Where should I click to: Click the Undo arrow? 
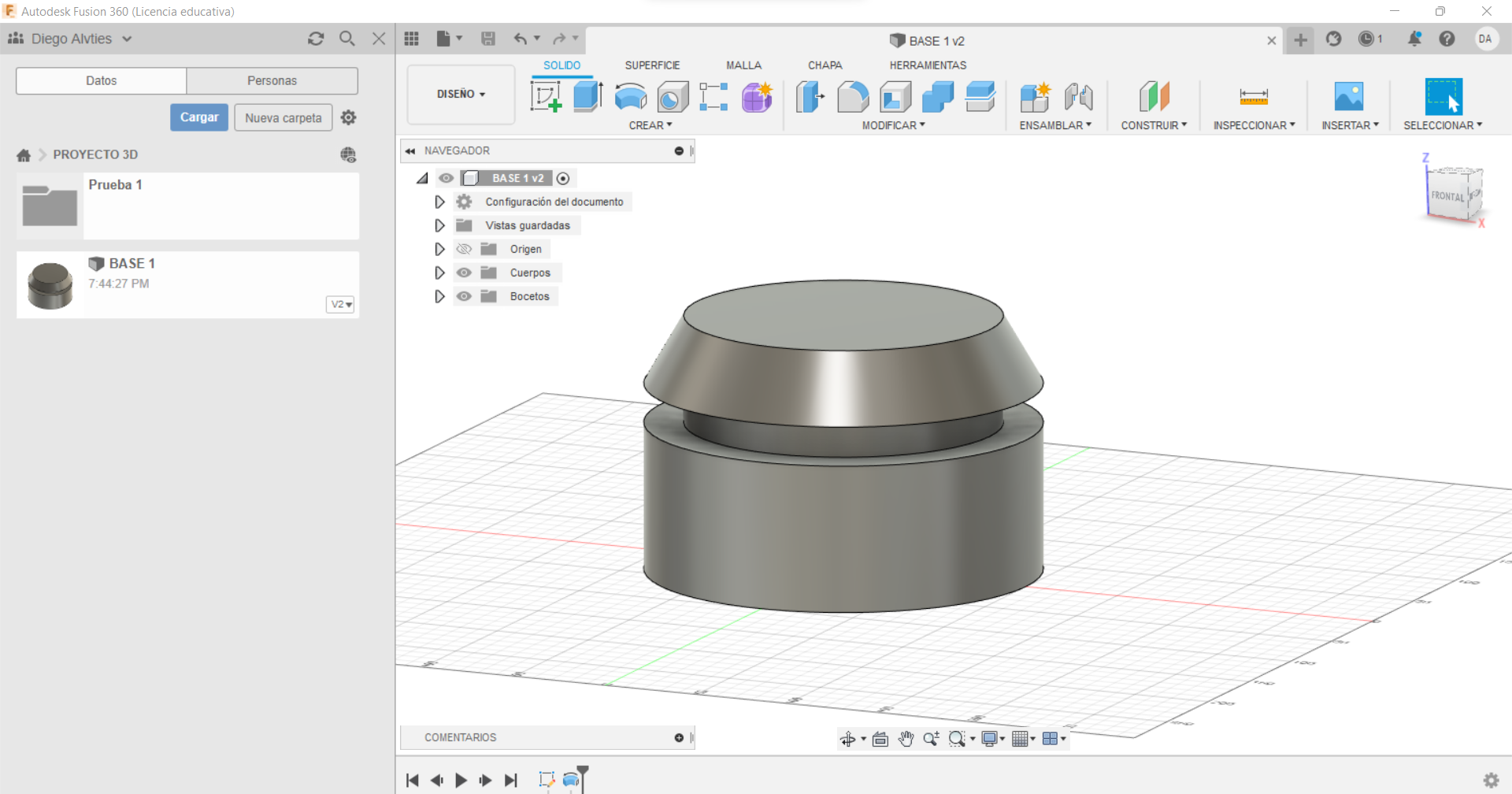coord(521,39)
